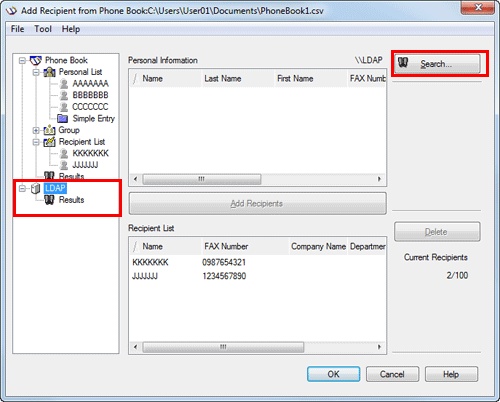
Task: Click left arrow of Personal Information scrollbar
Action: click(x=135, y=179)
